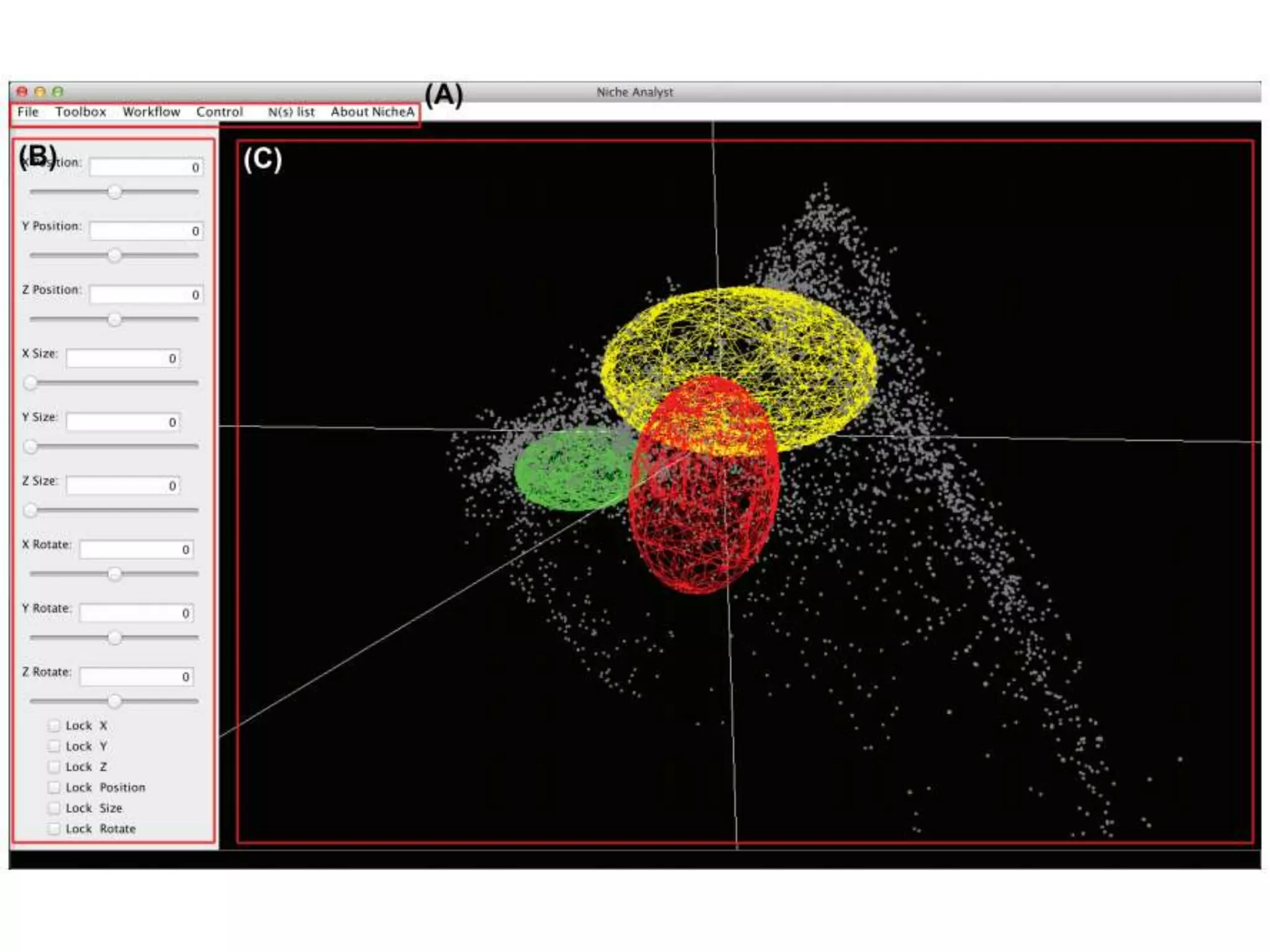
Task: Click the Y Position input field
Action: pos(146,231)
